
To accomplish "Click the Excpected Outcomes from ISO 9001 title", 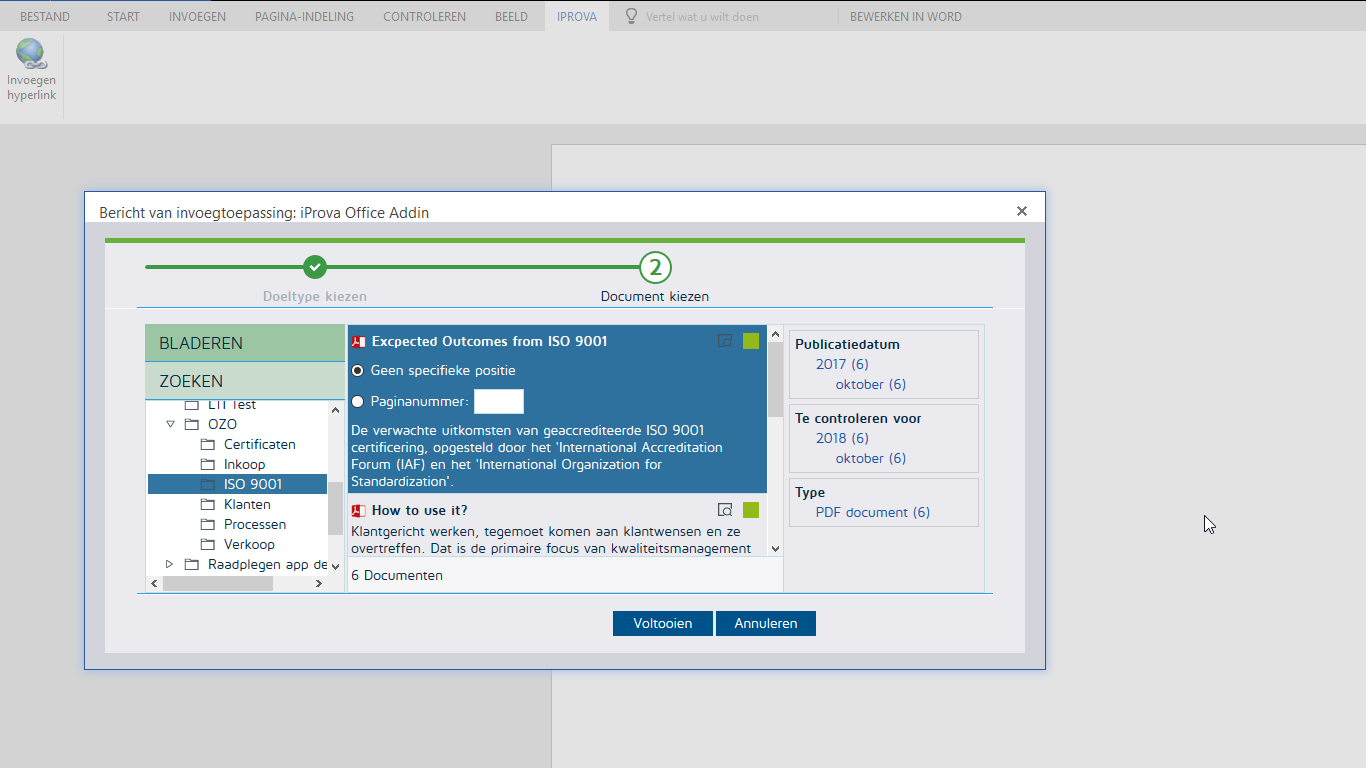I will tap(490, 342).
